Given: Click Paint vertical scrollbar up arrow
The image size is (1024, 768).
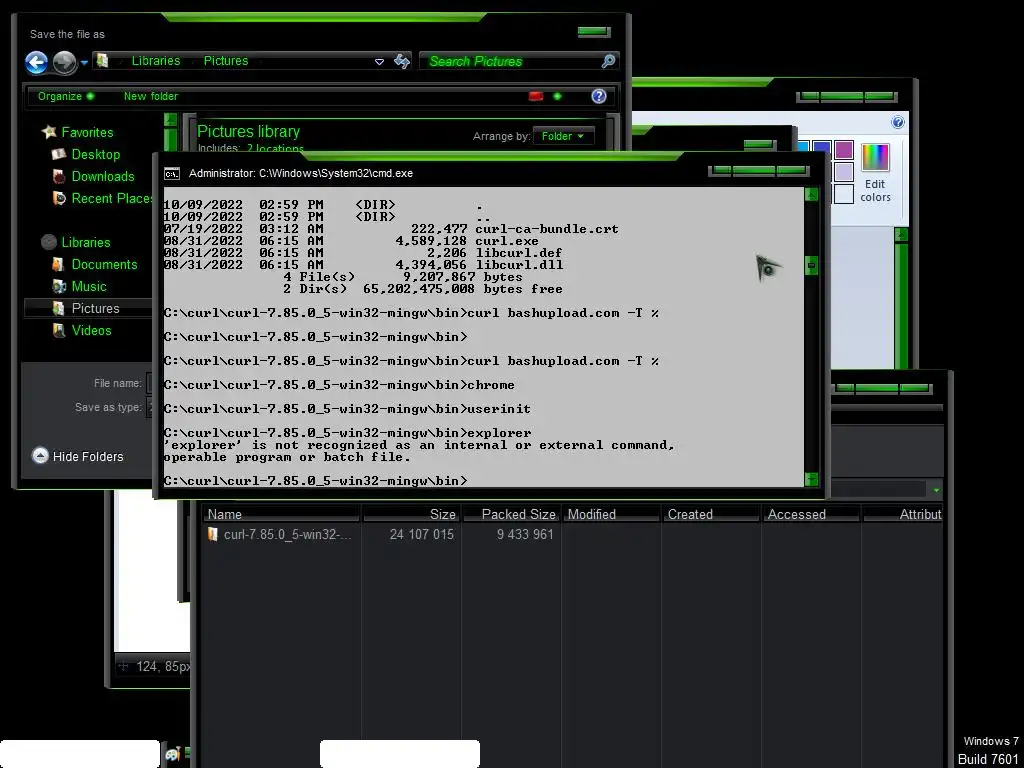Looking at the screenshot, I should click(901, 234).
